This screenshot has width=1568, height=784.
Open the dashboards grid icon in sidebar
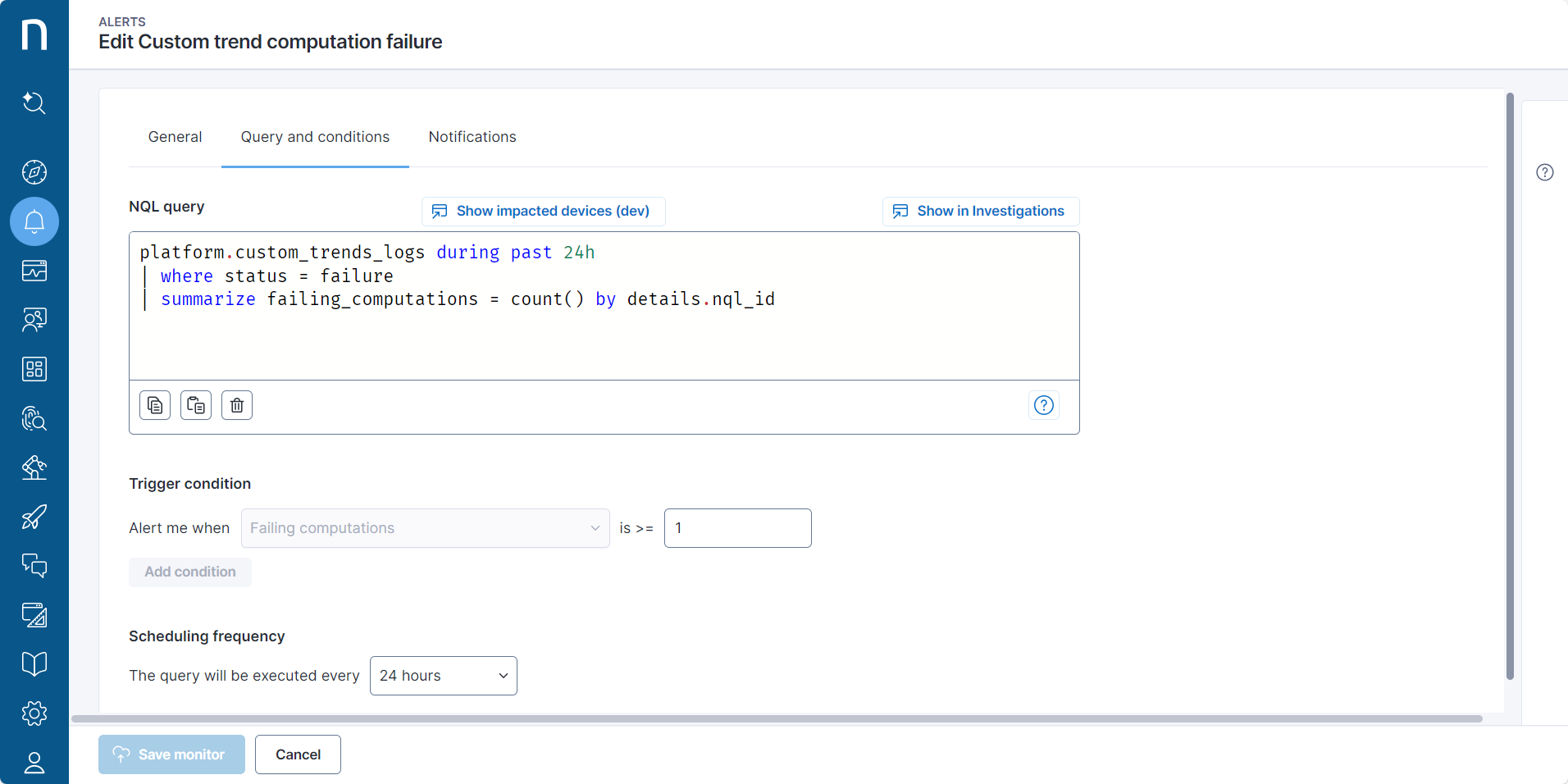pos(34,369)
